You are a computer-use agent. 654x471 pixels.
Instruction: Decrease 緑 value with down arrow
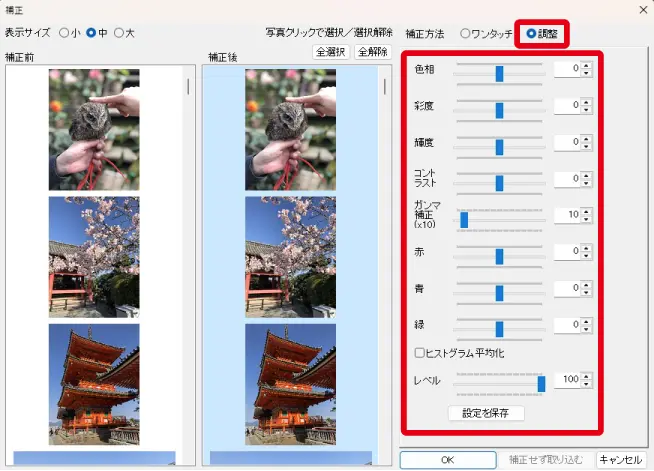coord(587,329)
